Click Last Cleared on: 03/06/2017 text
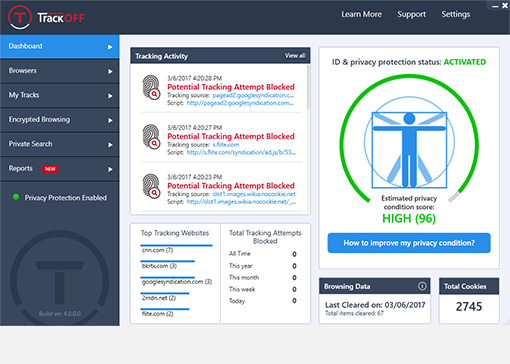Screen dimensions: 510x364 pyautogui.click(x=375, y=305)
